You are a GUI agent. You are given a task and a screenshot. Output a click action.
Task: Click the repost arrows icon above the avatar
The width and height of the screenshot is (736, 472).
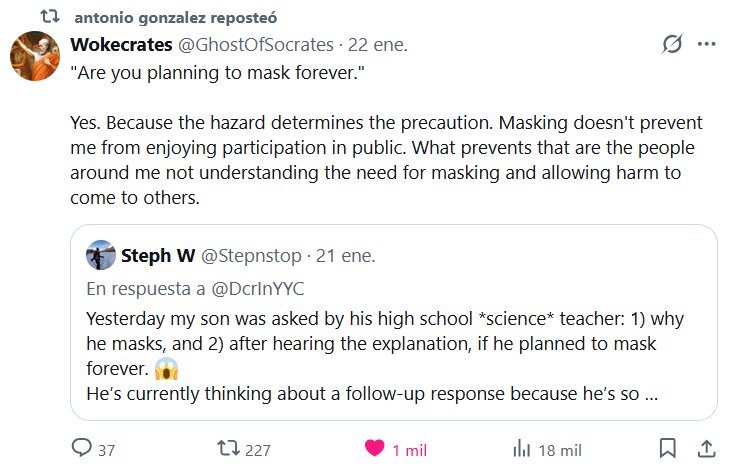click(48, 18)
